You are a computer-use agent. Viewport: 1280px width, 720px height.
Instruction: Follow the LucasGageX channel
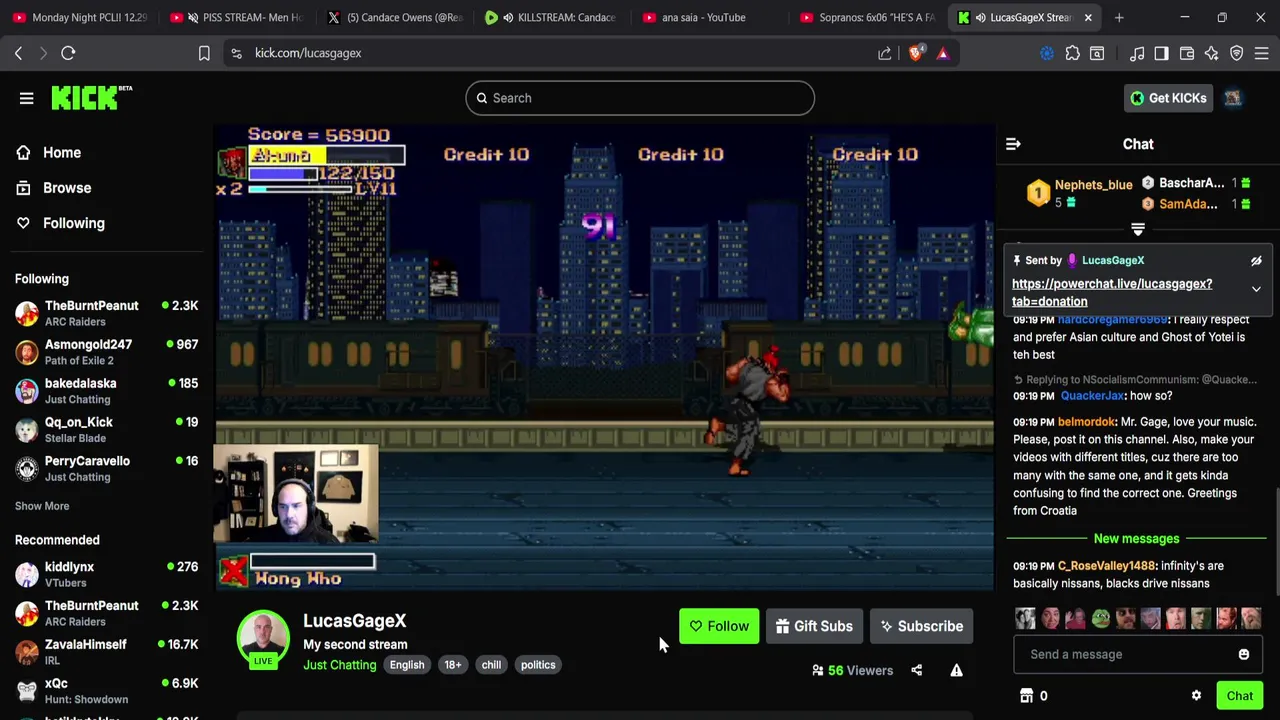click(x=719, y=626)
